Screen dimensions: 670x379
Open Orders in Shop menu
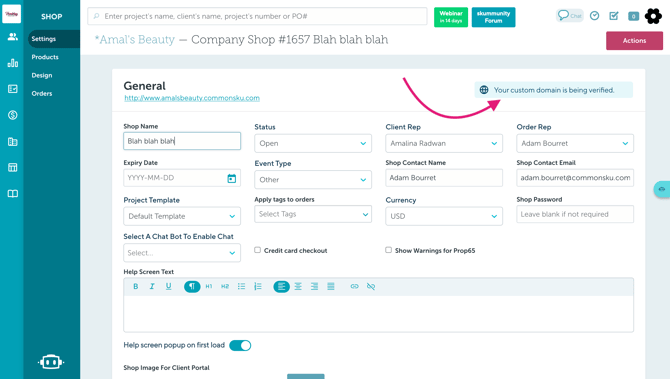point(42,94)
